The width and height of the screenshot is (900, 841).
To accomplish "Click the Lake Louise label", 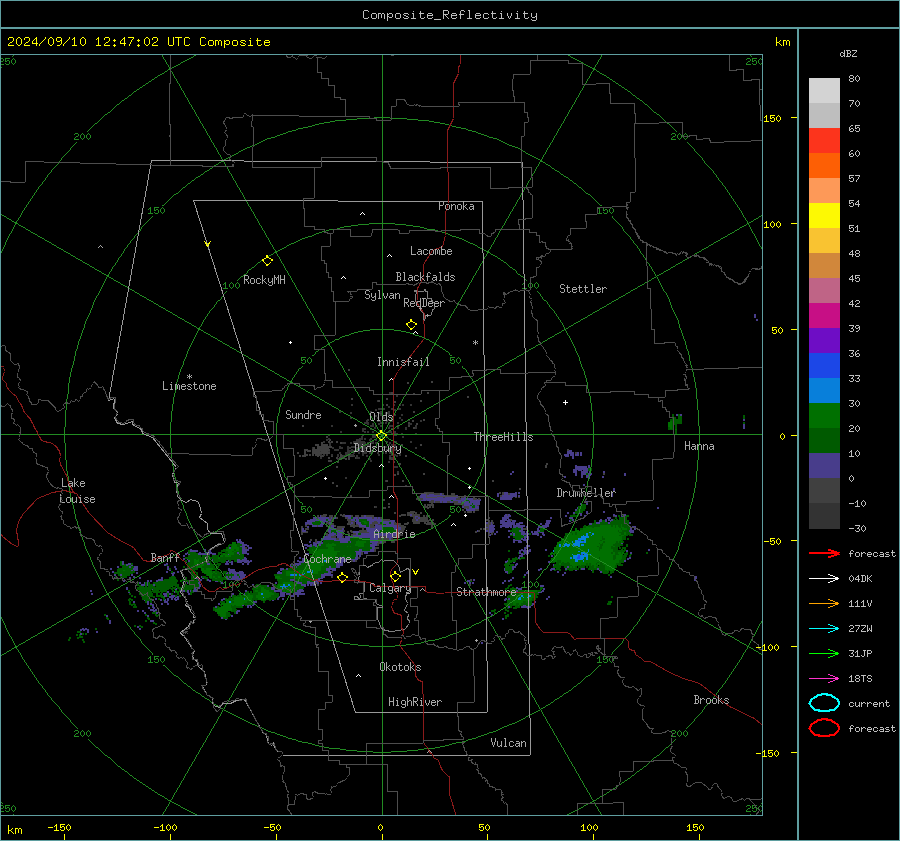I will pos(77,491).
